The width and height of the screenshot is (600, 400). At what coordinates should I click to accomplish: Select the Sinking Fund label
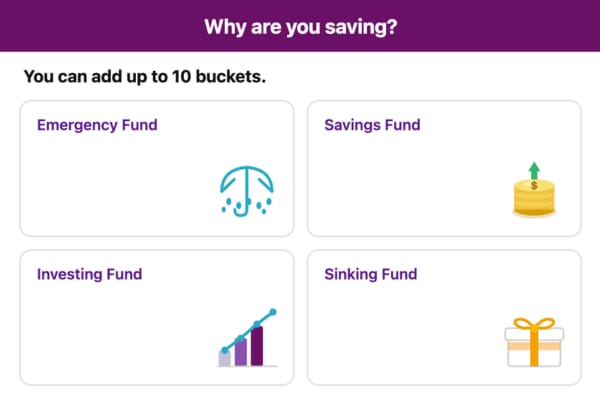tap(371, 274)
